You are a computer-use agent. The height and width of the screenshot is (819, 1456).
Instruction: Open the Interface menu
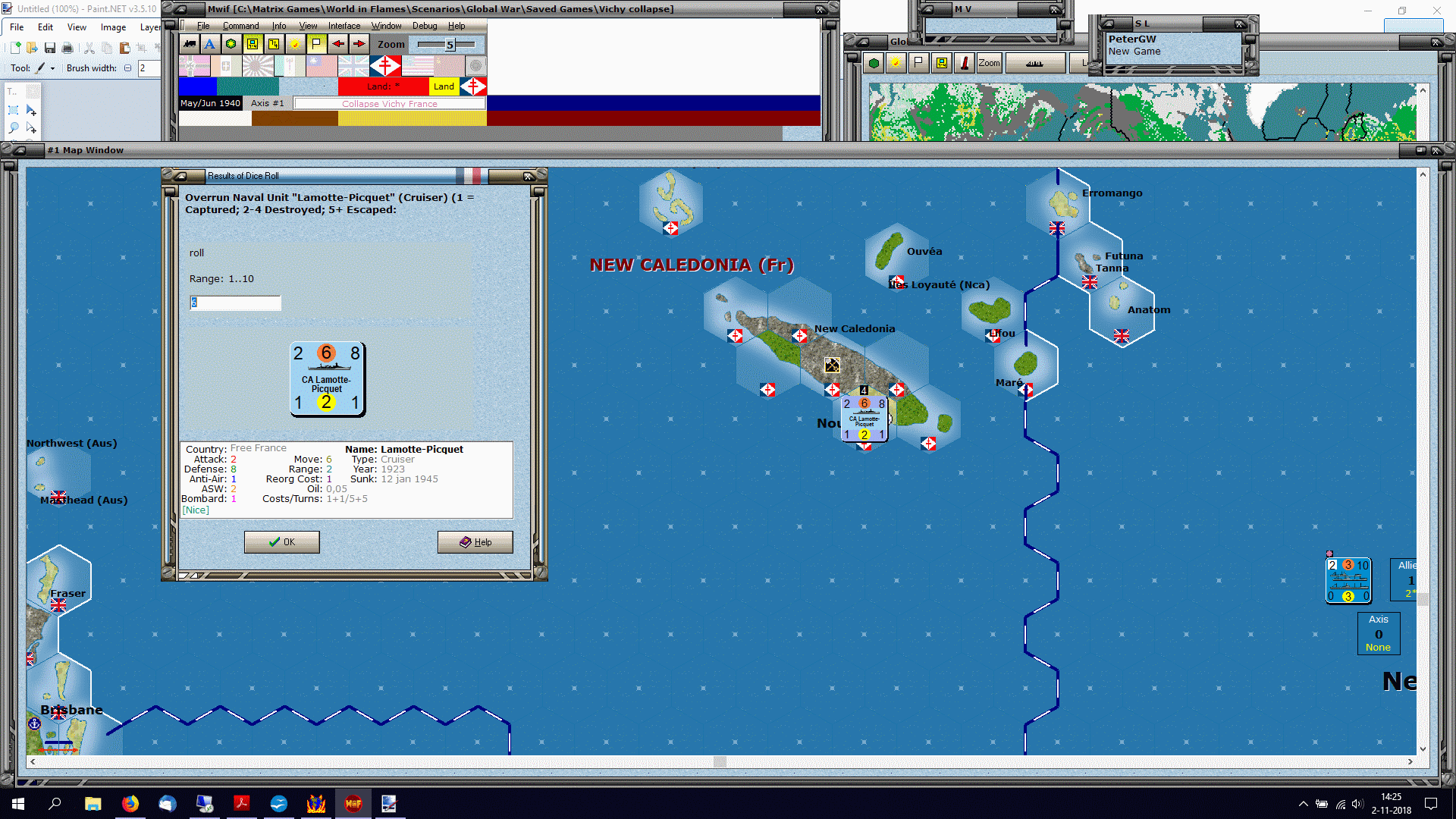tap(344, 26)
